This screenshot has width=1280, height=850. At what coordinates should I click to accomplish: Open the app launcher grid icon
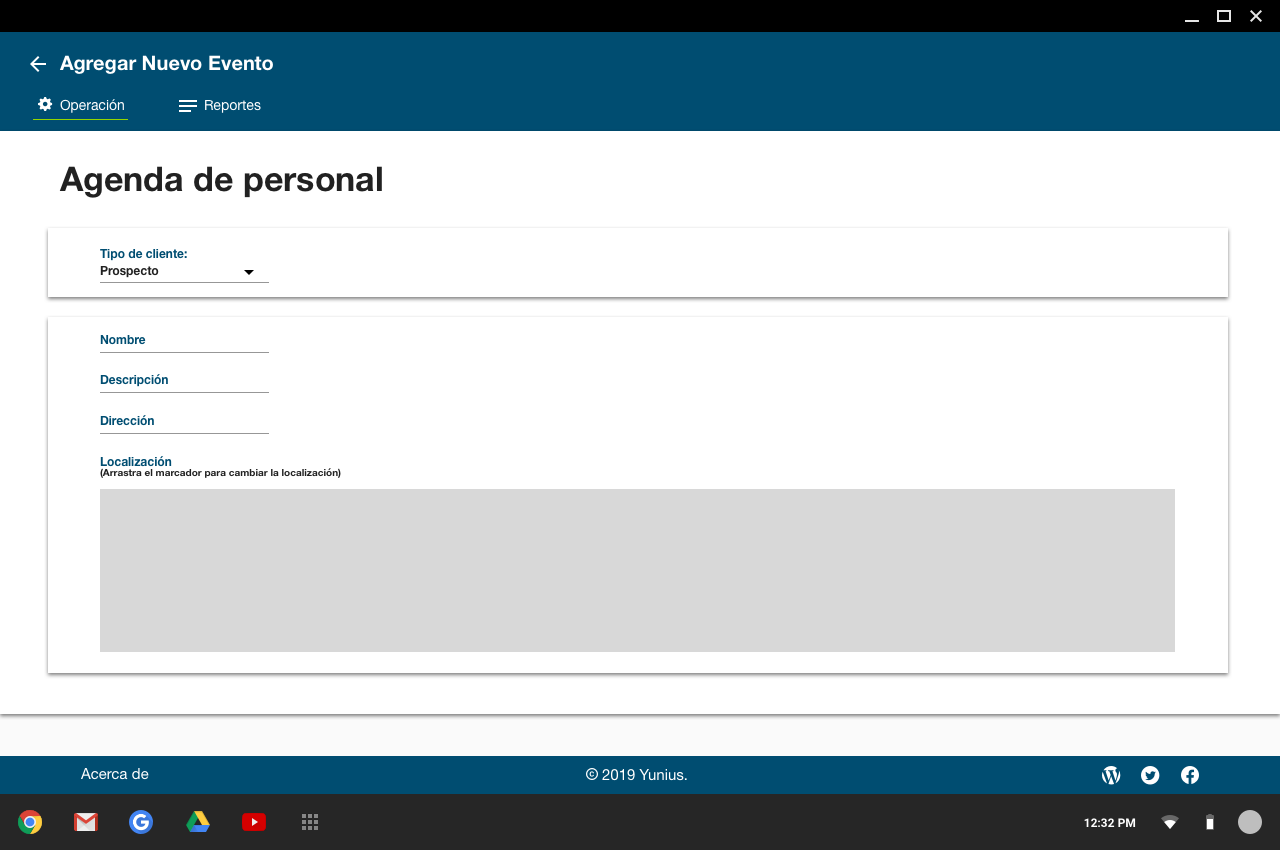pos(310,822)
